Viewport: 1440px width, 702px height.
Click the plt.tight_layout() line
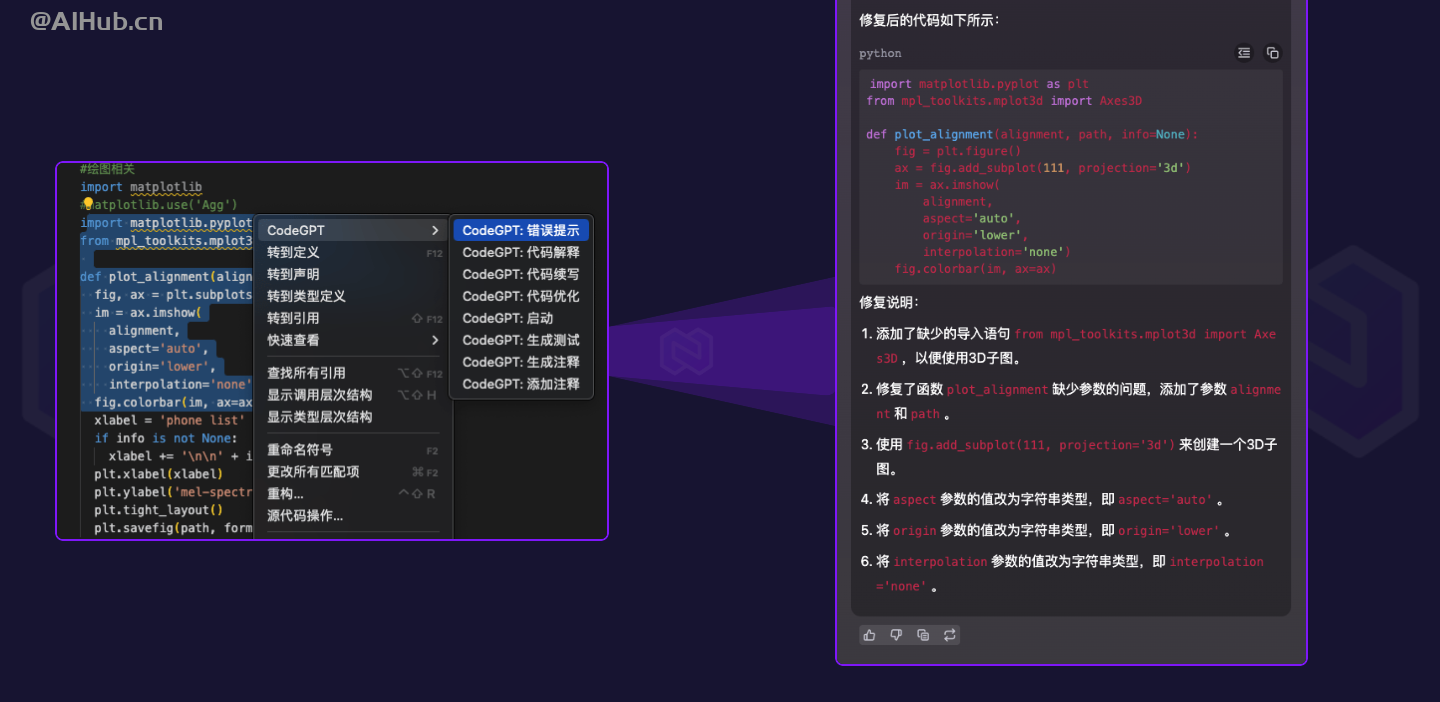point(159,510)
